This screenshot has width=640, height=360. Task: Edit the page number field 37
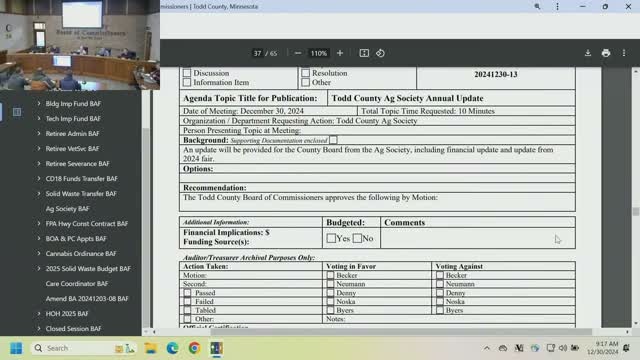point(257,53)
